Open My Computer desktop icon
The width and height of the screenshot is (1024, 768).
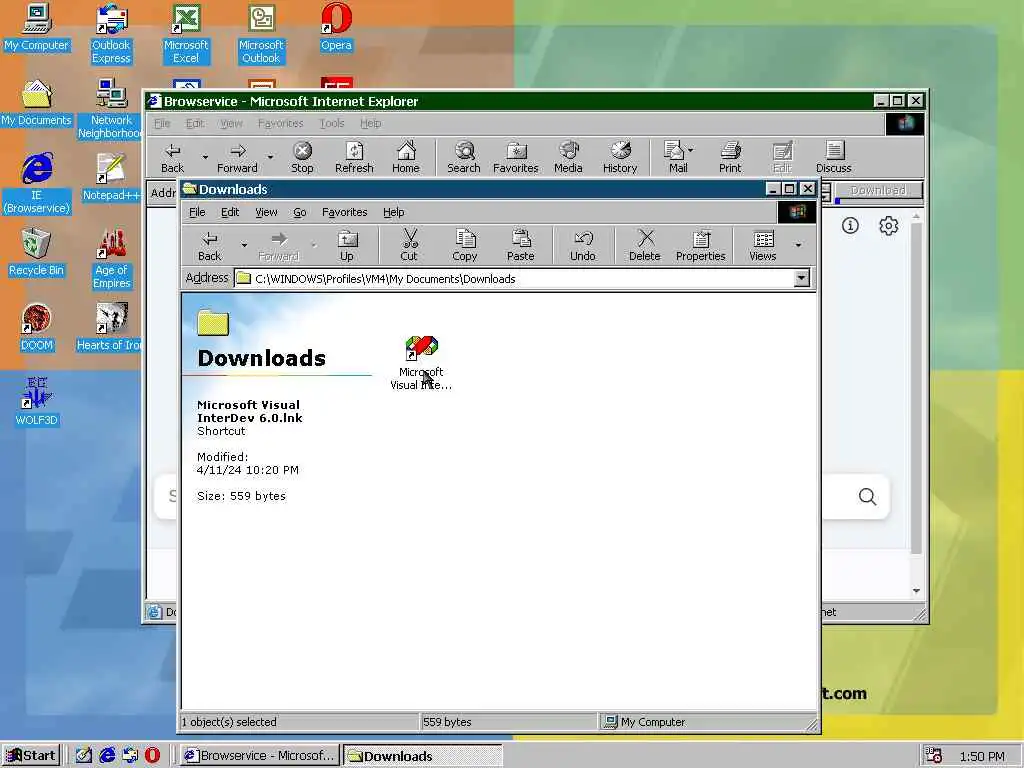tap(37, 27)
